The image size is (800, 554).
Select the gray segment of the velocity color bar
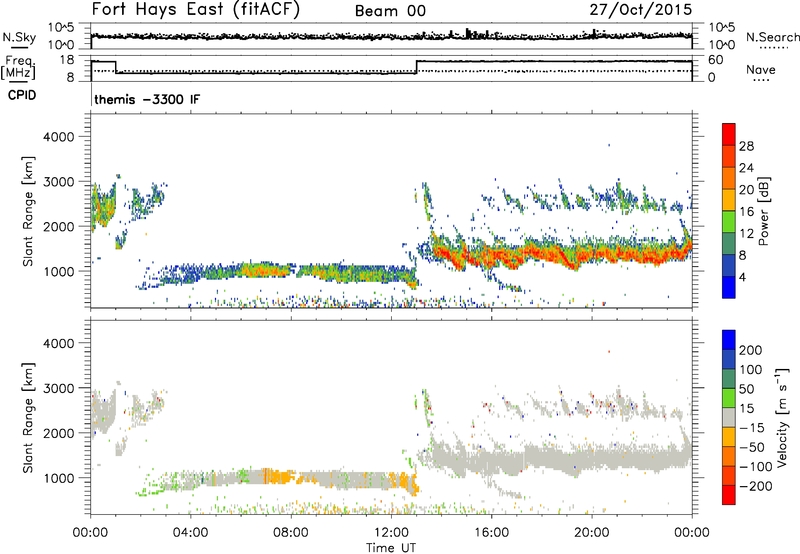click(729, 418)
